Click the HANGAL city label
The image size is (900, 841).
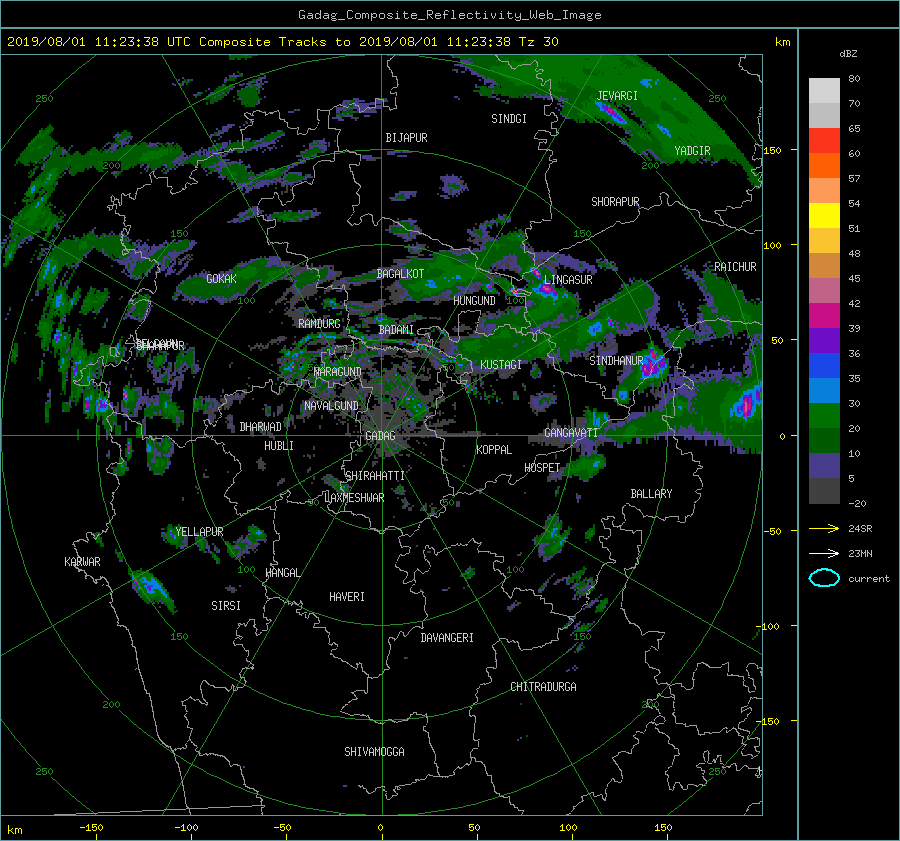pyautogui.click(x=282, y=573)
